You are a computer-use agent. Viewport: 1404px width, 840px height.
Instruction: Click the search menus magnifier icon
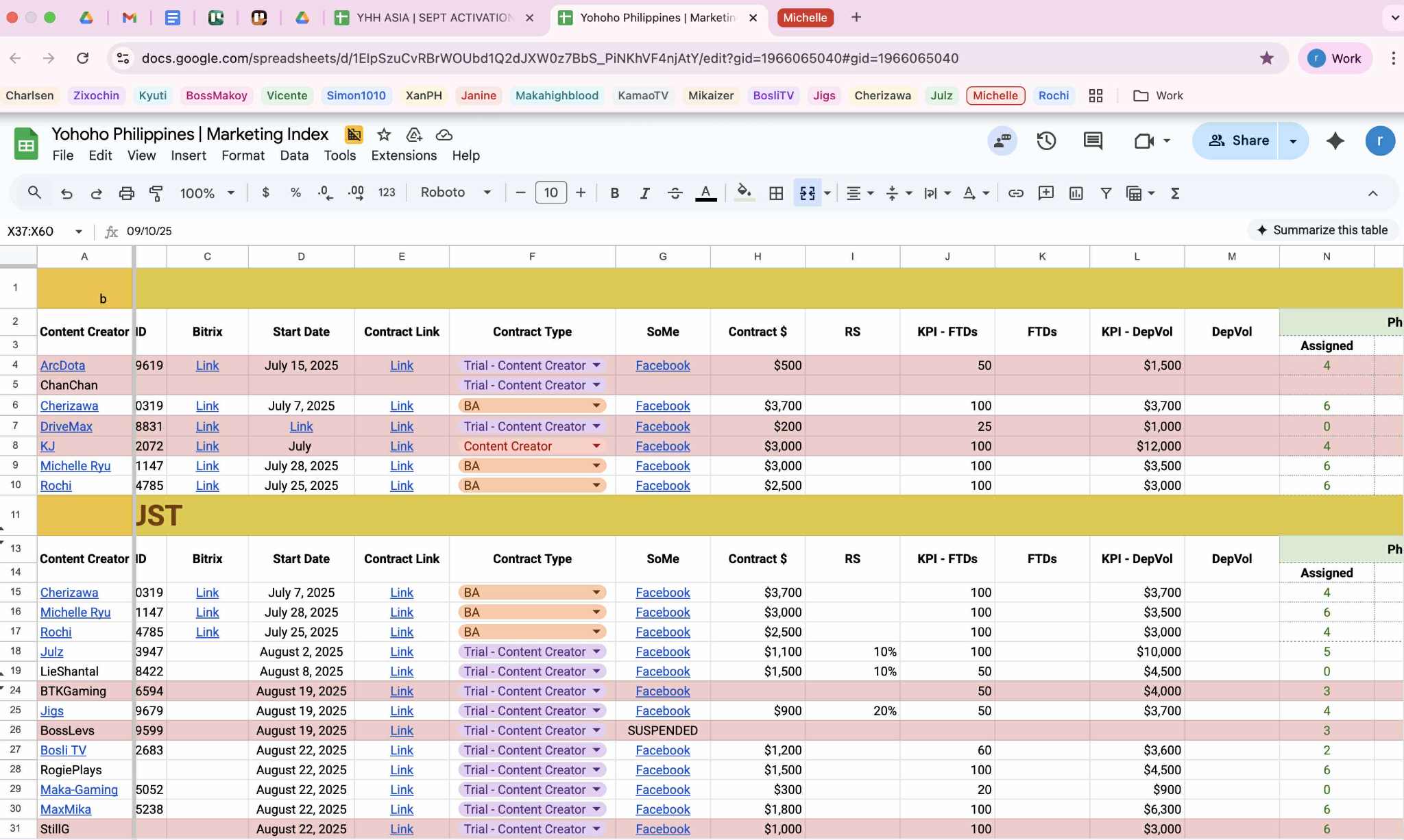point(34,193)
